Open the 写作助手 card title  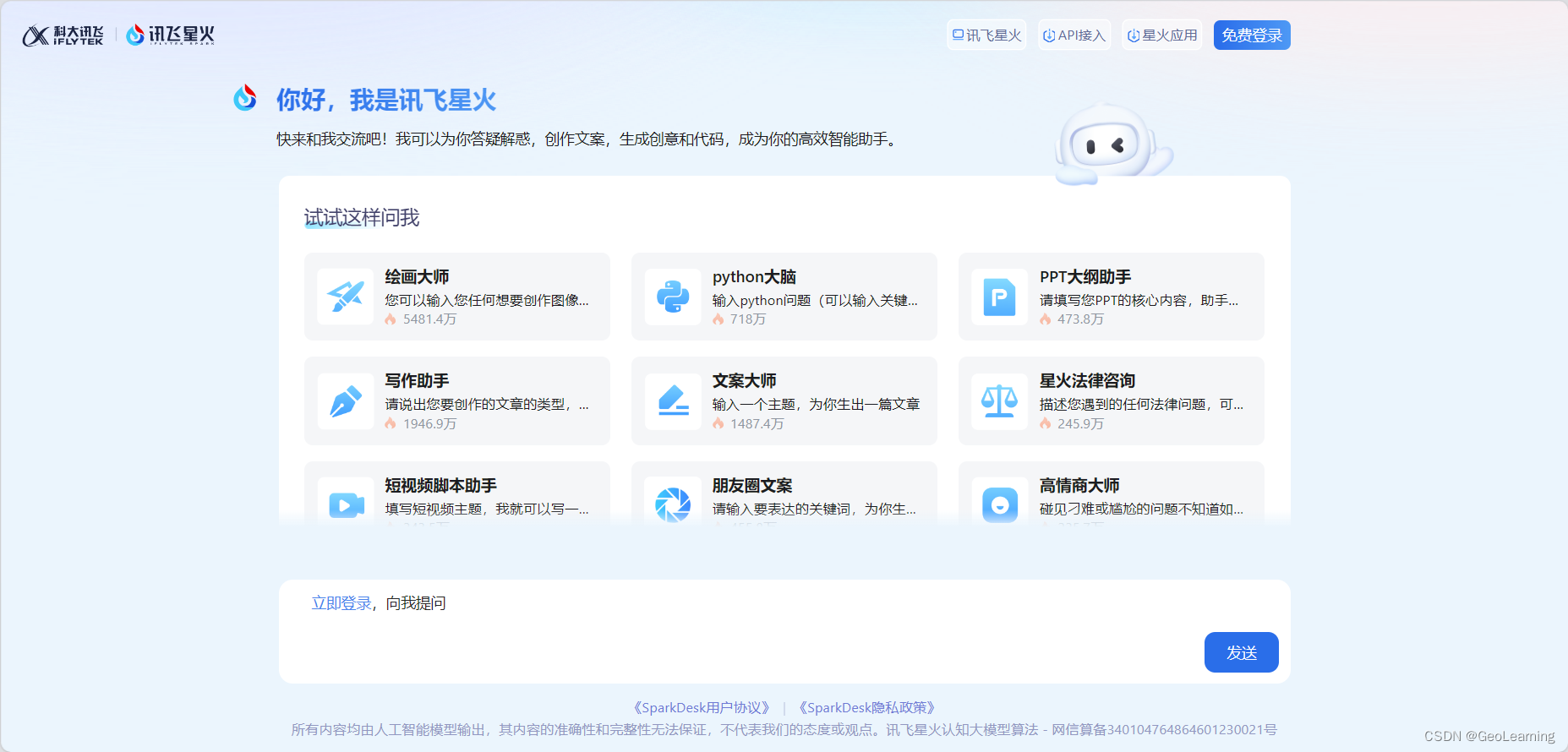417,381
